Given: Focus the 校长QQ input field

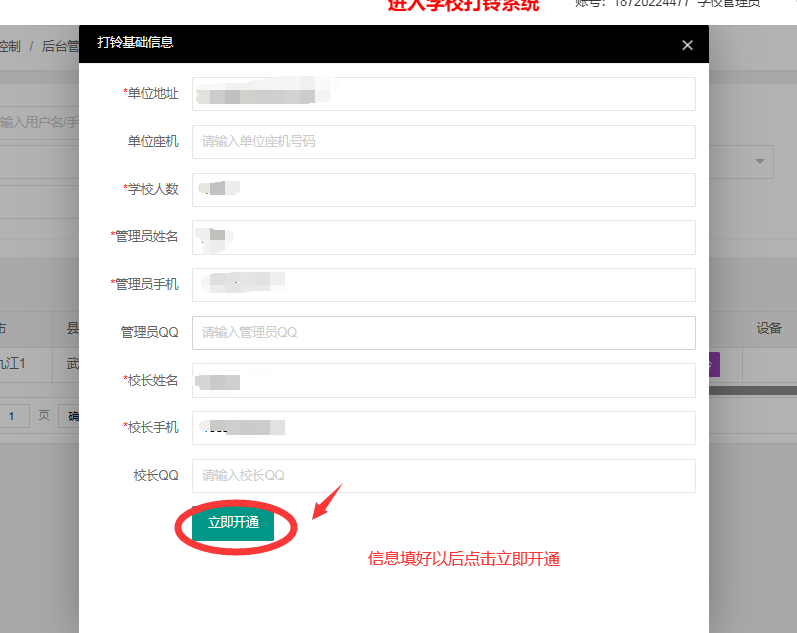Looking at the screenshot, I should click(444, 476).
